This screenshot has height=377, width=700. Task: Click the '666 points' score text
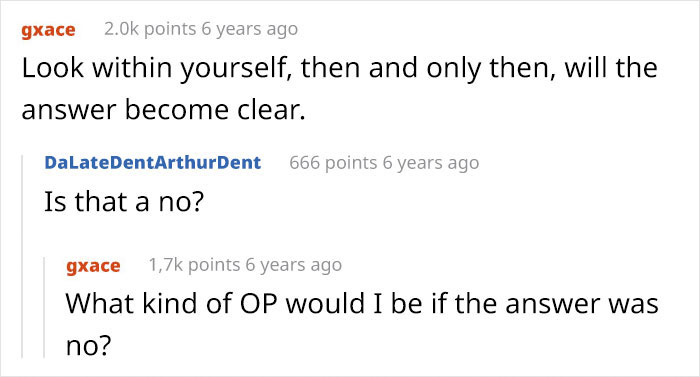click(333, 163)
